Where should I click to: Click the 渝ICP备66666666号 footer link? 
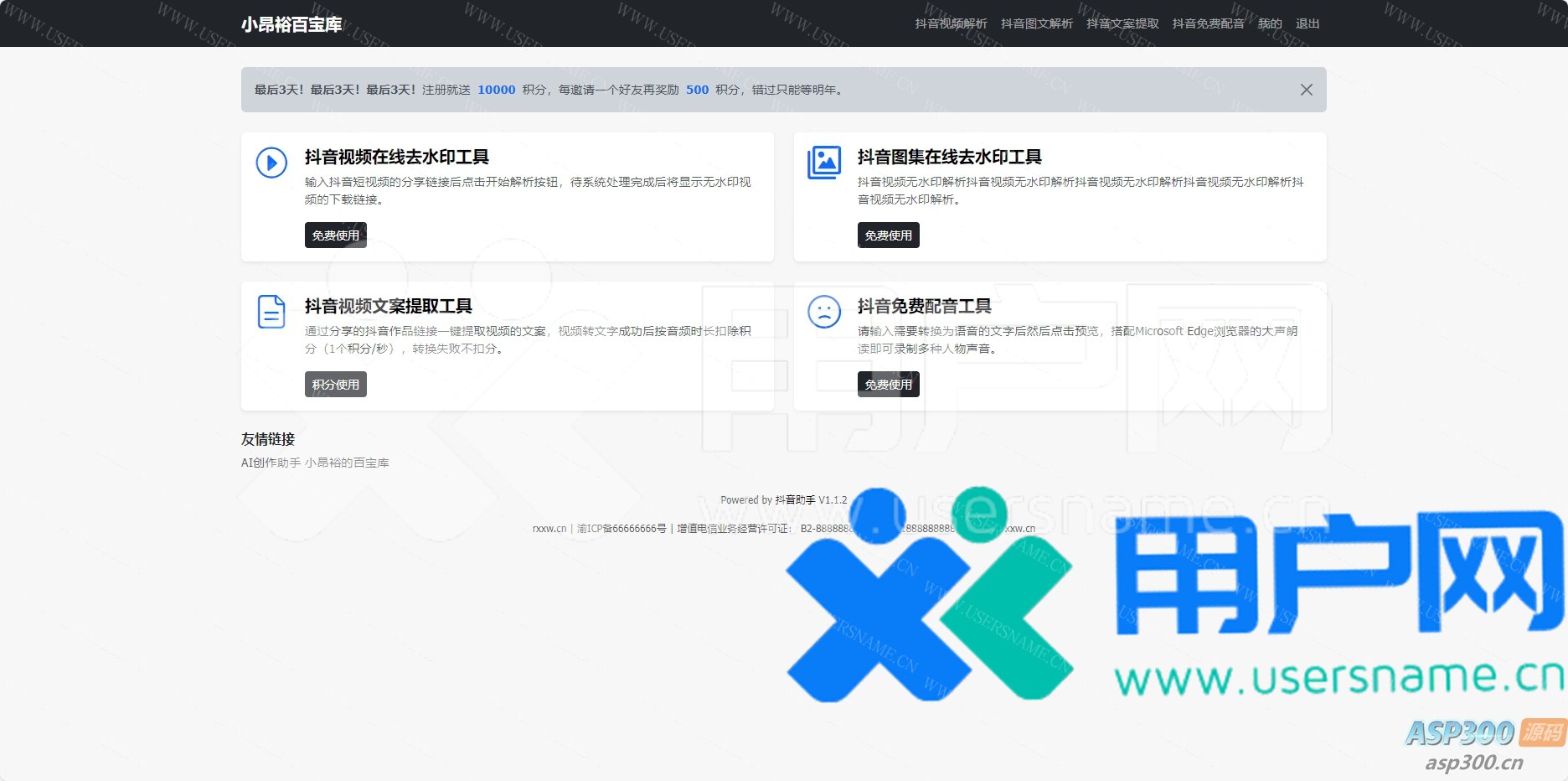tap(622, 529)
